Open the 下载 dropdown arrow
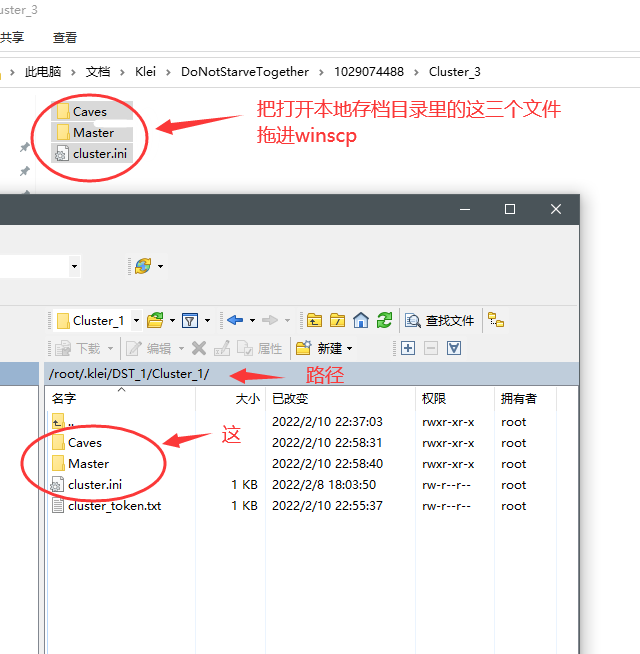The height and width of the screenshot is (654, 640). 111,348
